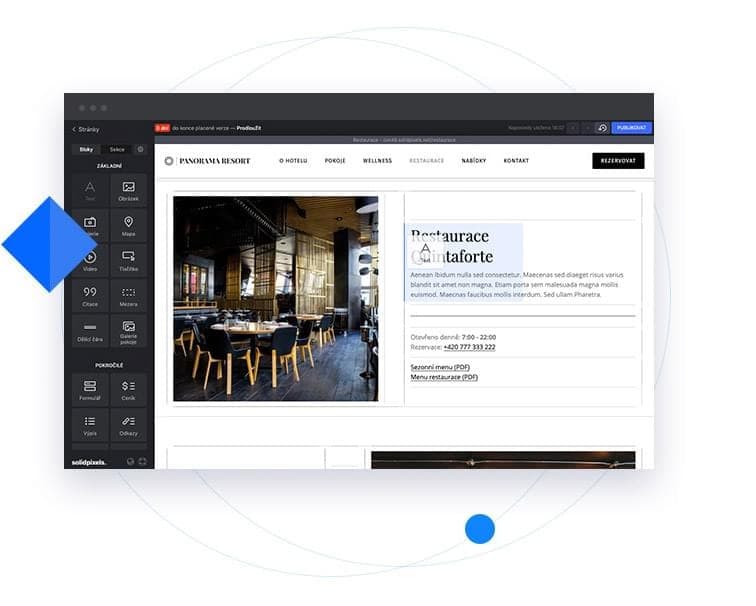756x606 pixels.
Task: Open the NABÍDKY menu item
Action: pos(474,161)
